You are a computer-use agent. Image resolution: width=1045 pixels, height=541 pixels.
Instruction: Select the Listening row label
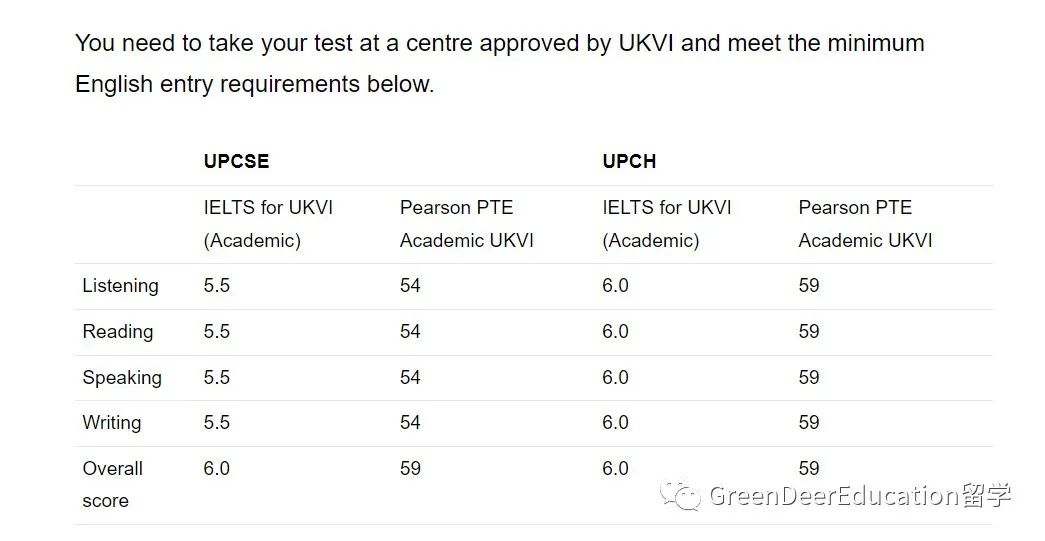120,286
